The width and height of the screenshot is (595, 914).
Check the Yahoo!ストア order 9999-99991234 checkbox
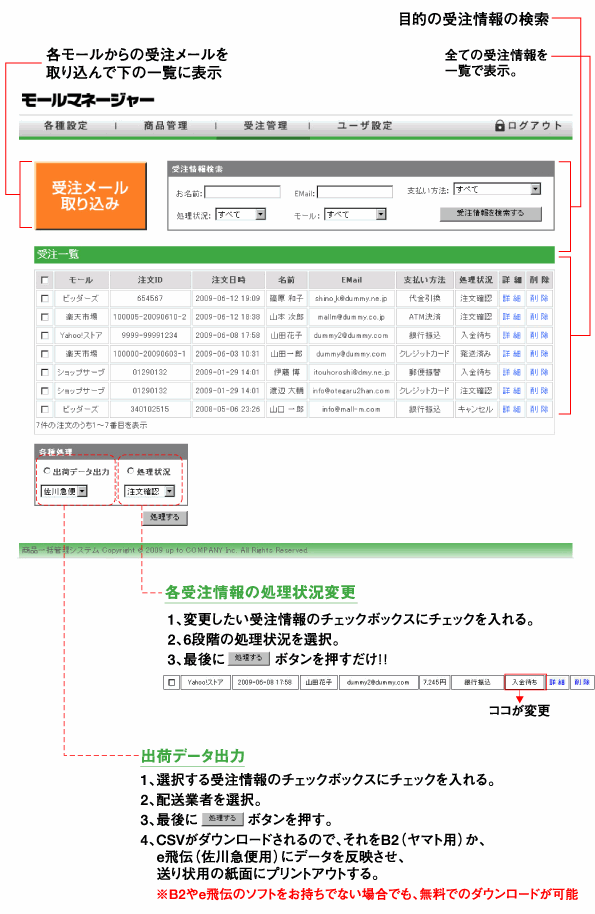tap(44, 336)
